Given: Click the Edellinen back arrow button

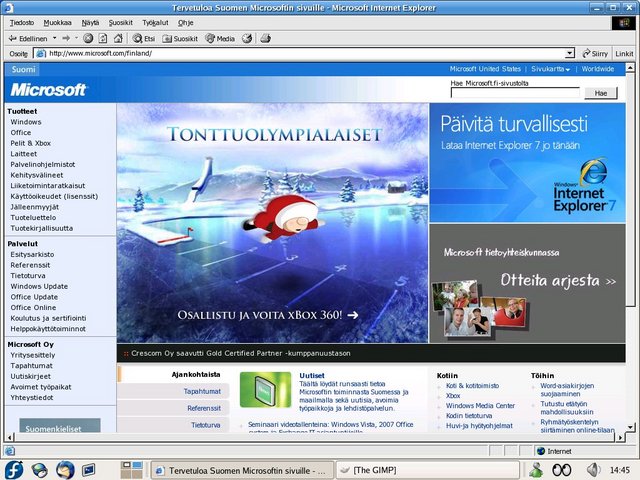Looking at the screenshot, I should (x=28, y=38).
